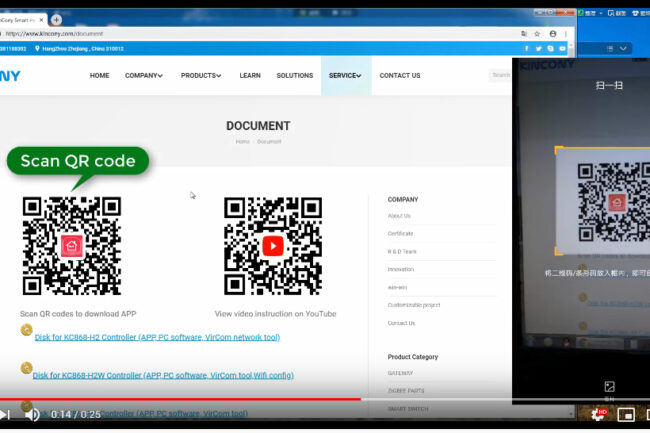This screenshot has height=433, width=650.
Task: Click the Customizable project sidebar link
Action: (414, 305)
